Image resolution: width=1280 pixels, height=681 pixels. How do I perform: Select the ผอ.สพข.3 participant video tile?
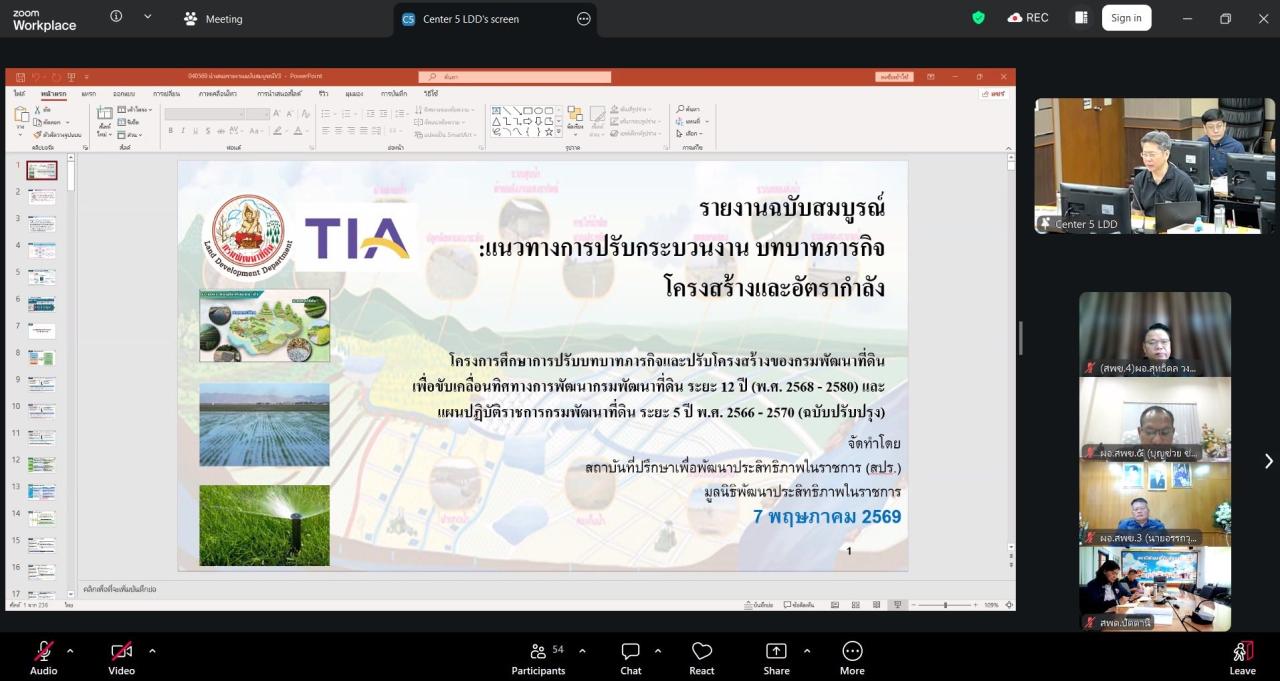[1154, 503]
